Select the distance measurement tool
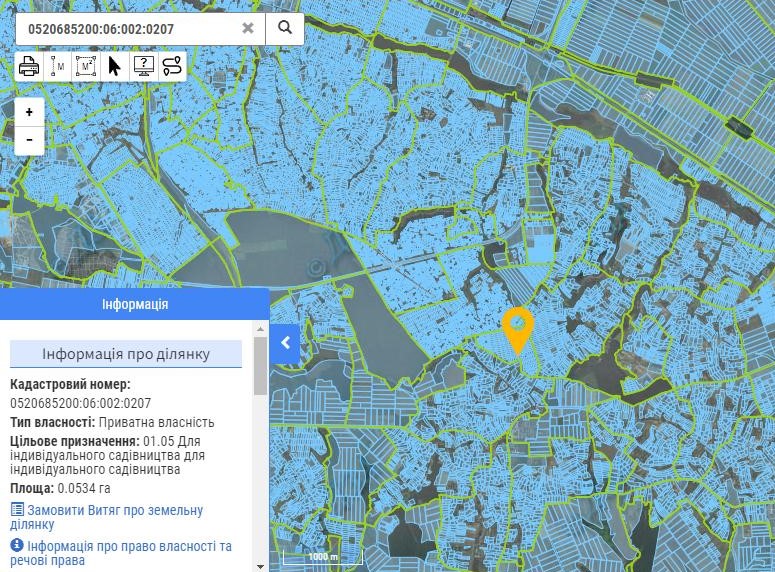775x572 pixels. tap(58, 67)
